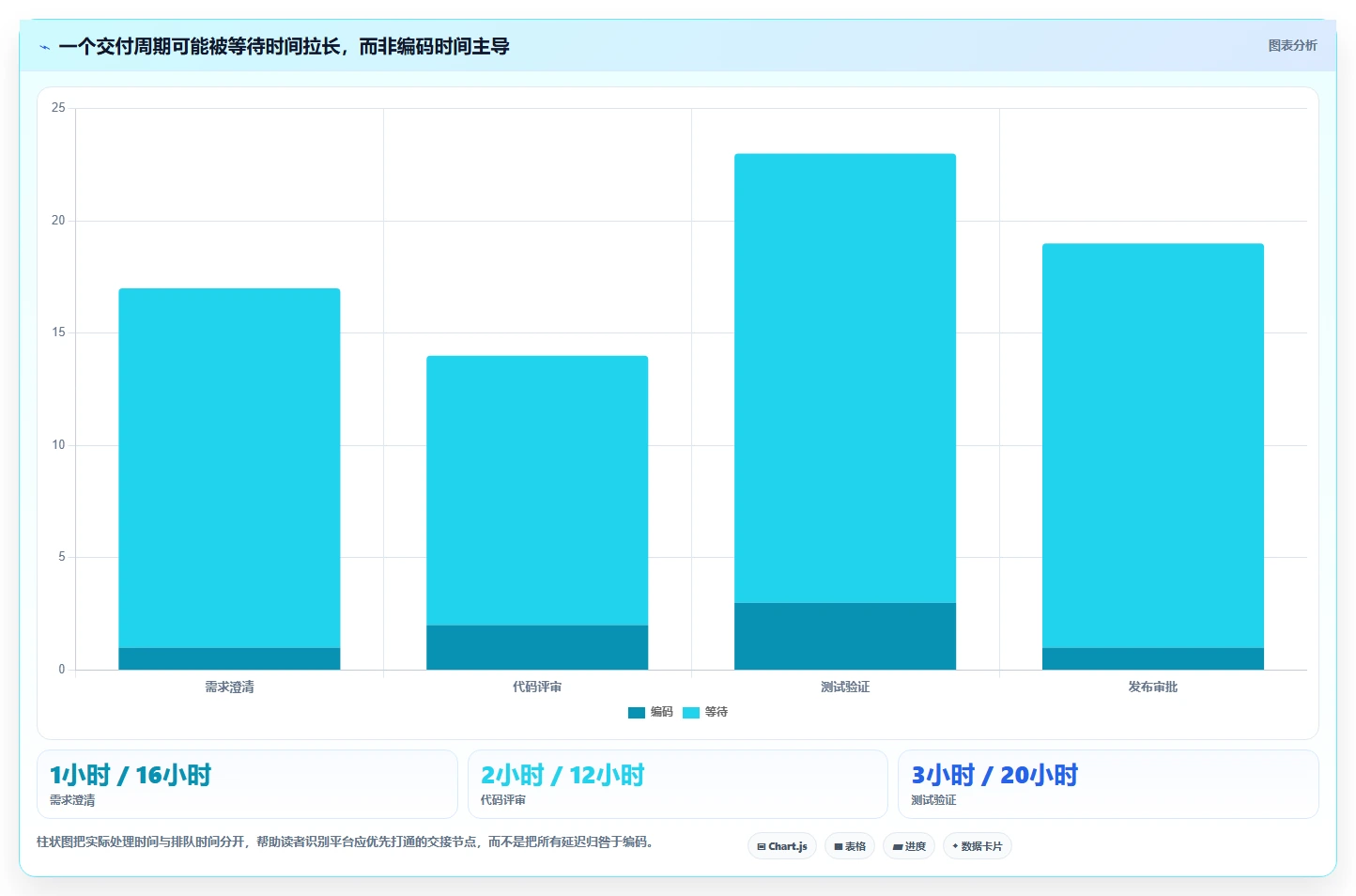This screenshot has width=1356, height=896.
Task: Click the lightning icon beside the title
Action: [44, 47]
